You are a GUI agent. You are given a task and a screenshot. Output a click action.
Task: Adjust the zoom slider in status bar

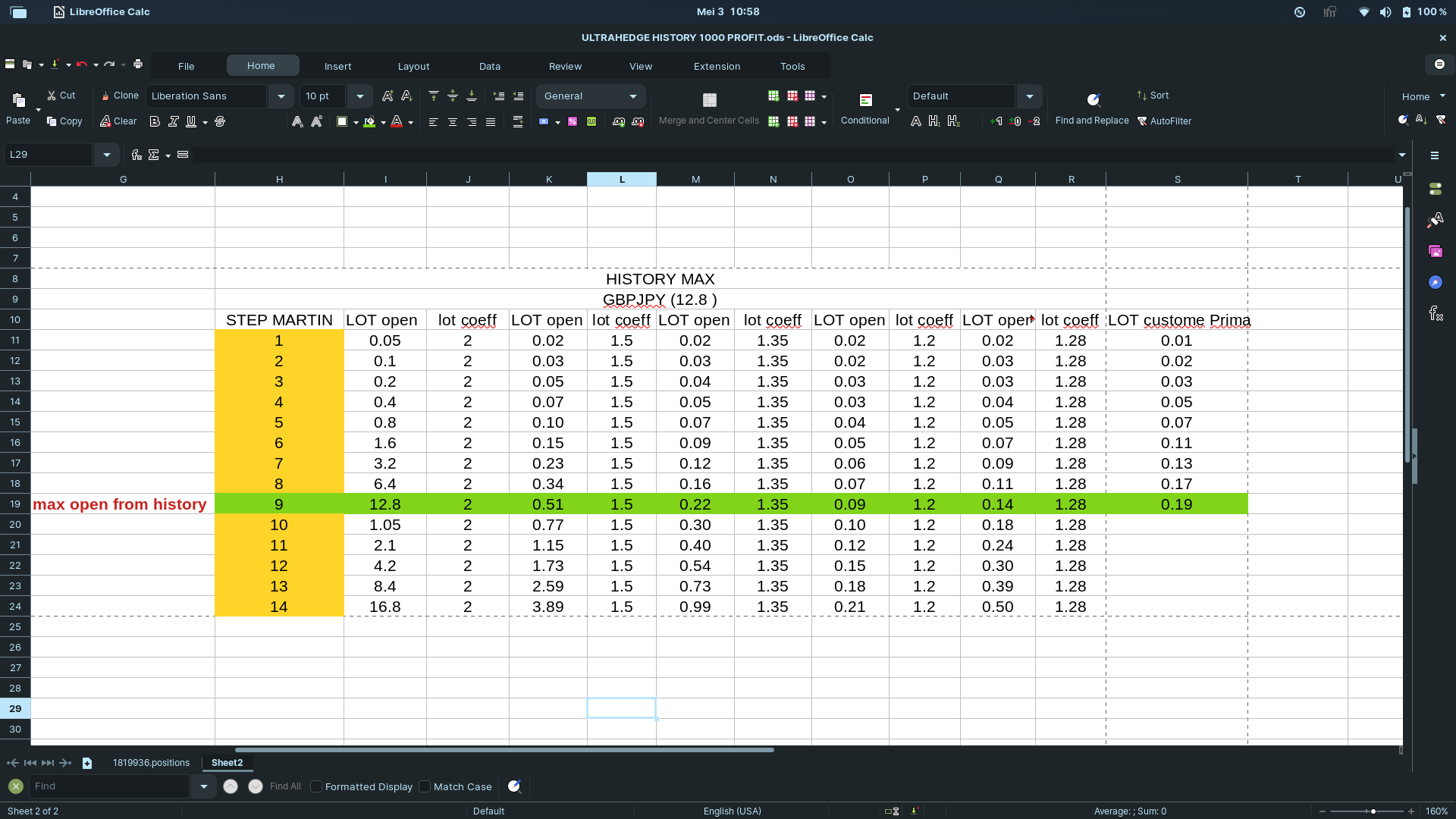coord(1373,811)
